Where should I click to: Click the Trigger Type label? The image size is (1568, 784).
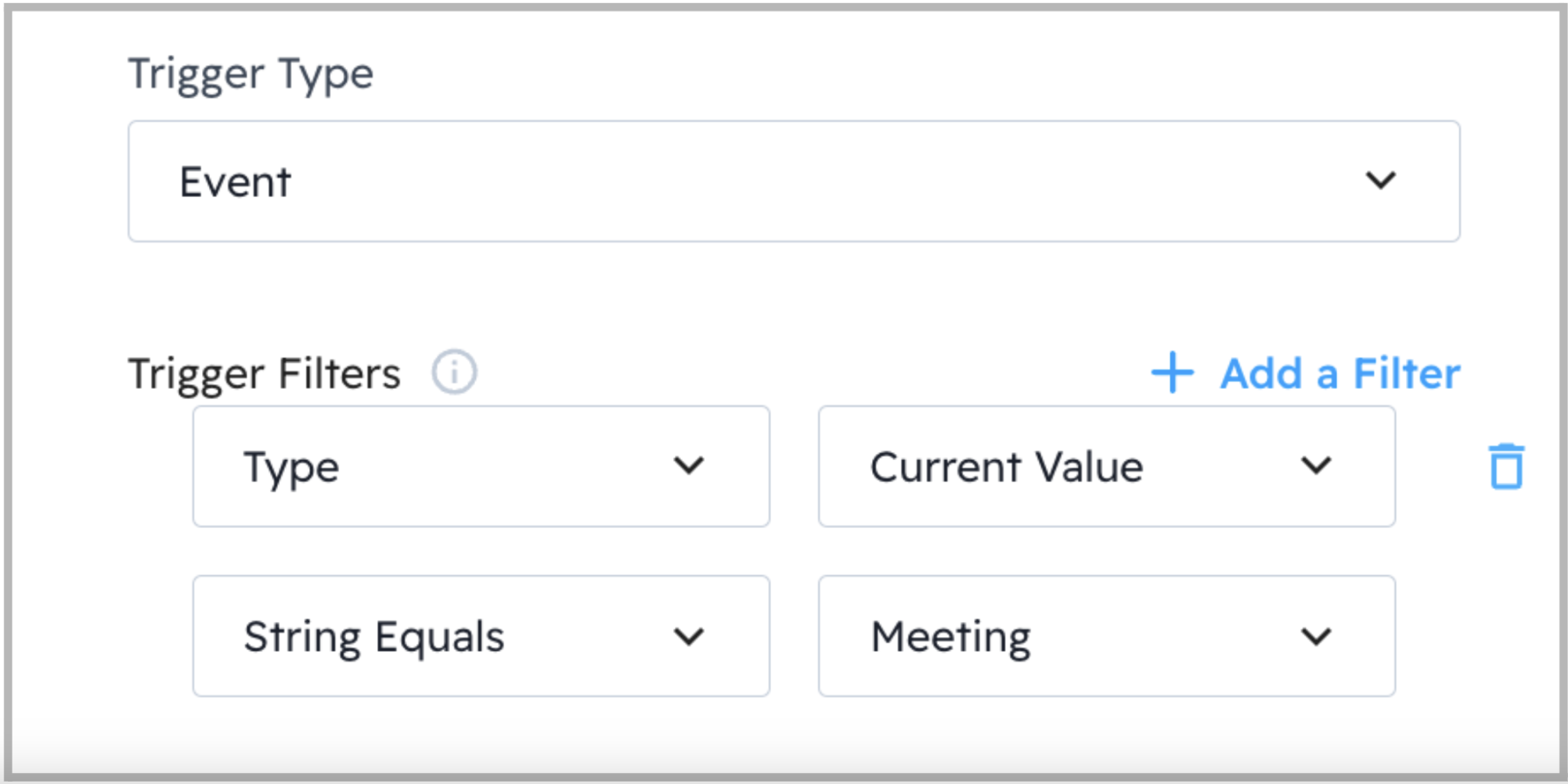point(251,75)
